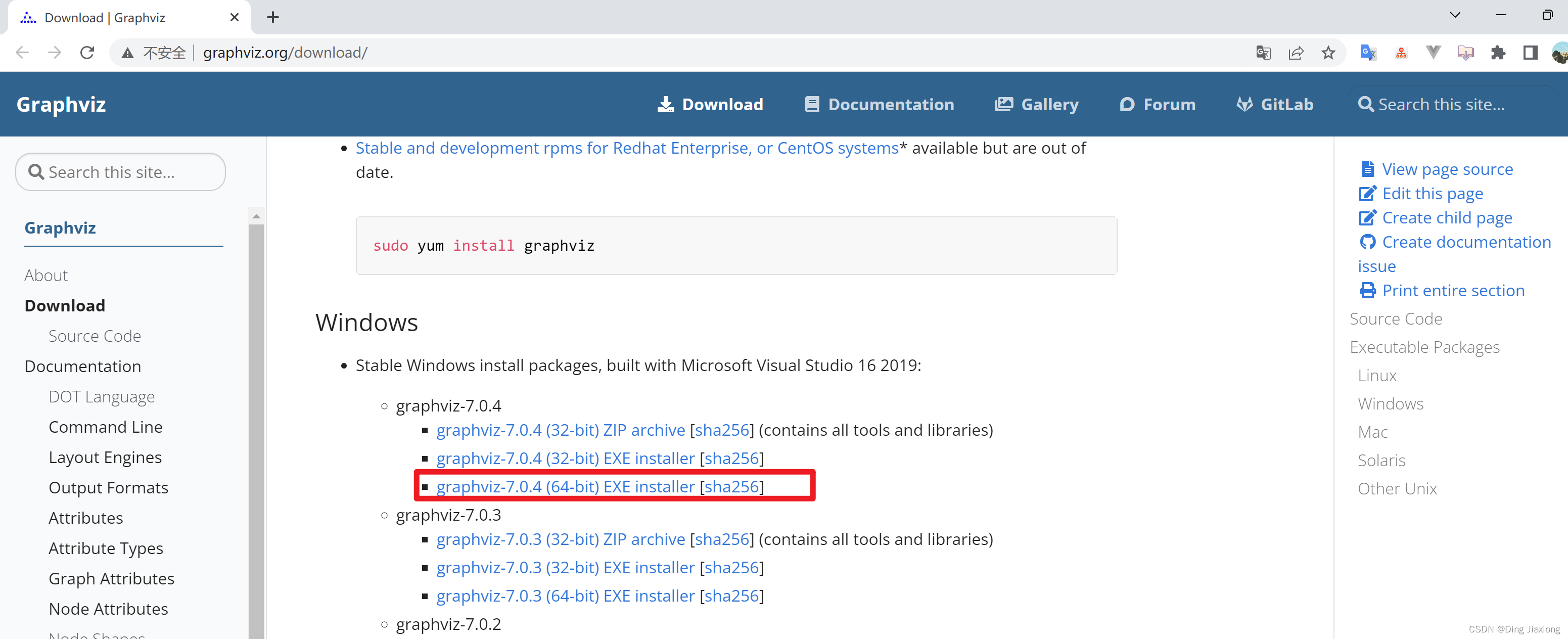Open GitLab in the top navigation

(1275, 105)
